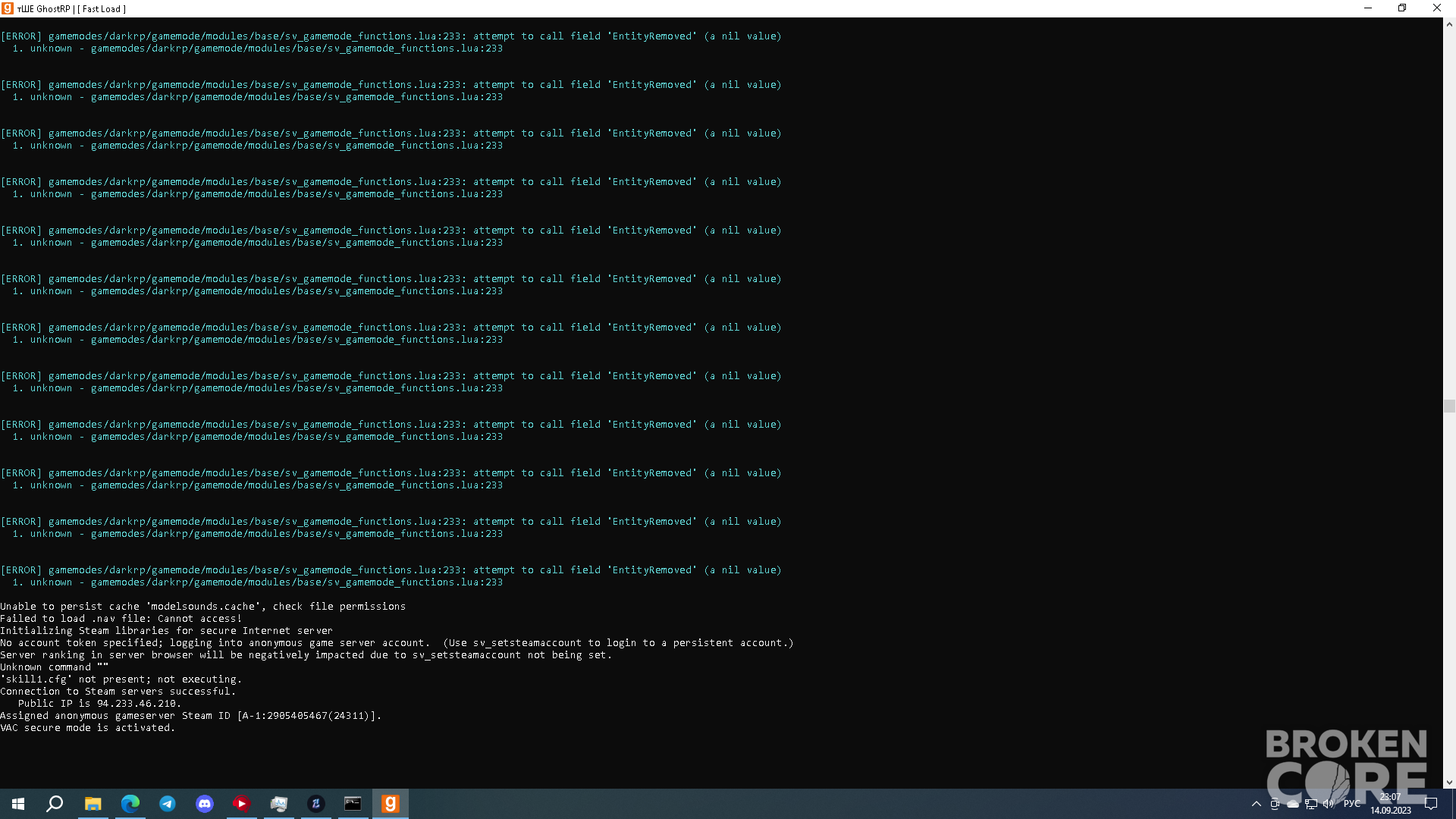Restore down the GhostRP console window
Viewport: 1456px width, 819px height.
pos(1402,8)
